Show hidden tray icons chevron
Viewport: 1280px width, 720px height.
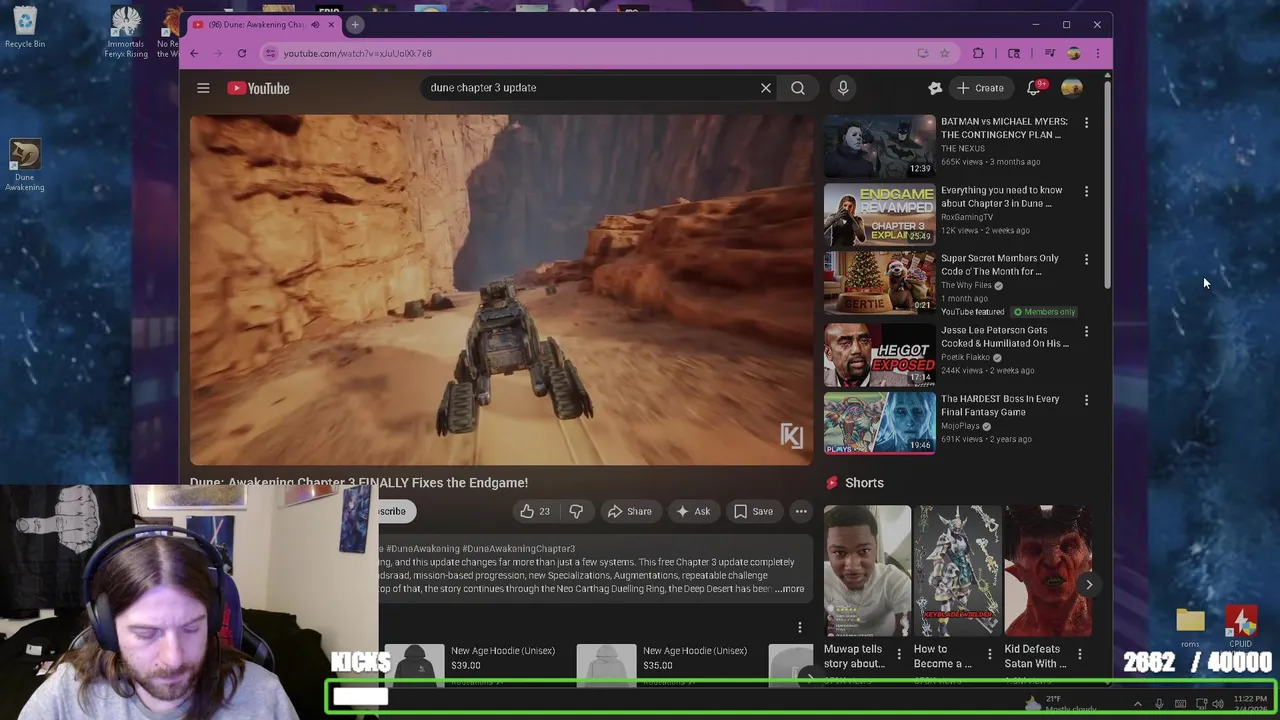pyautogui.click(x=1137, y=704)
